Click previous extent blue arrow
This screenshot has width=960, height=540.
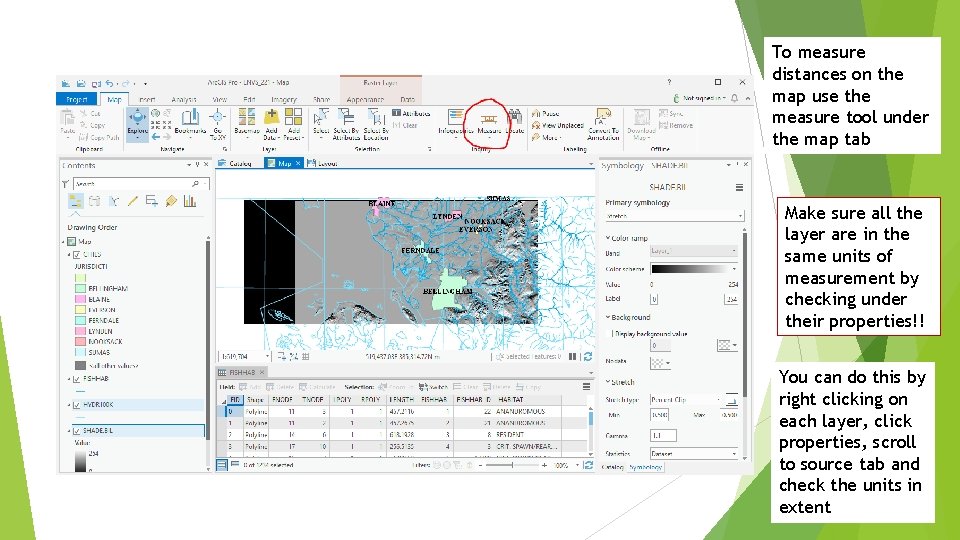pos(156,137)
